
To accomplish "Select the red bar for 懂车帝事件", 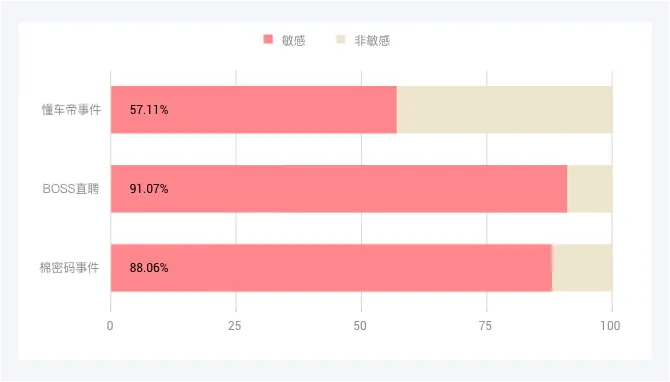I will click(254, 110).
